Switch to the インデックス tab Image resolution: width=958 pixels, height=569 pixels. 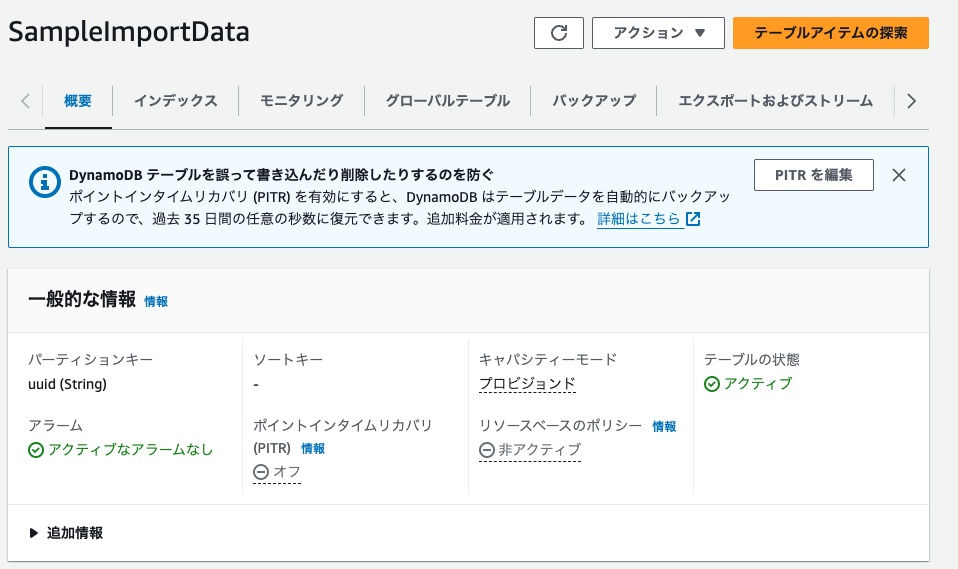click(x=175, y=100)
